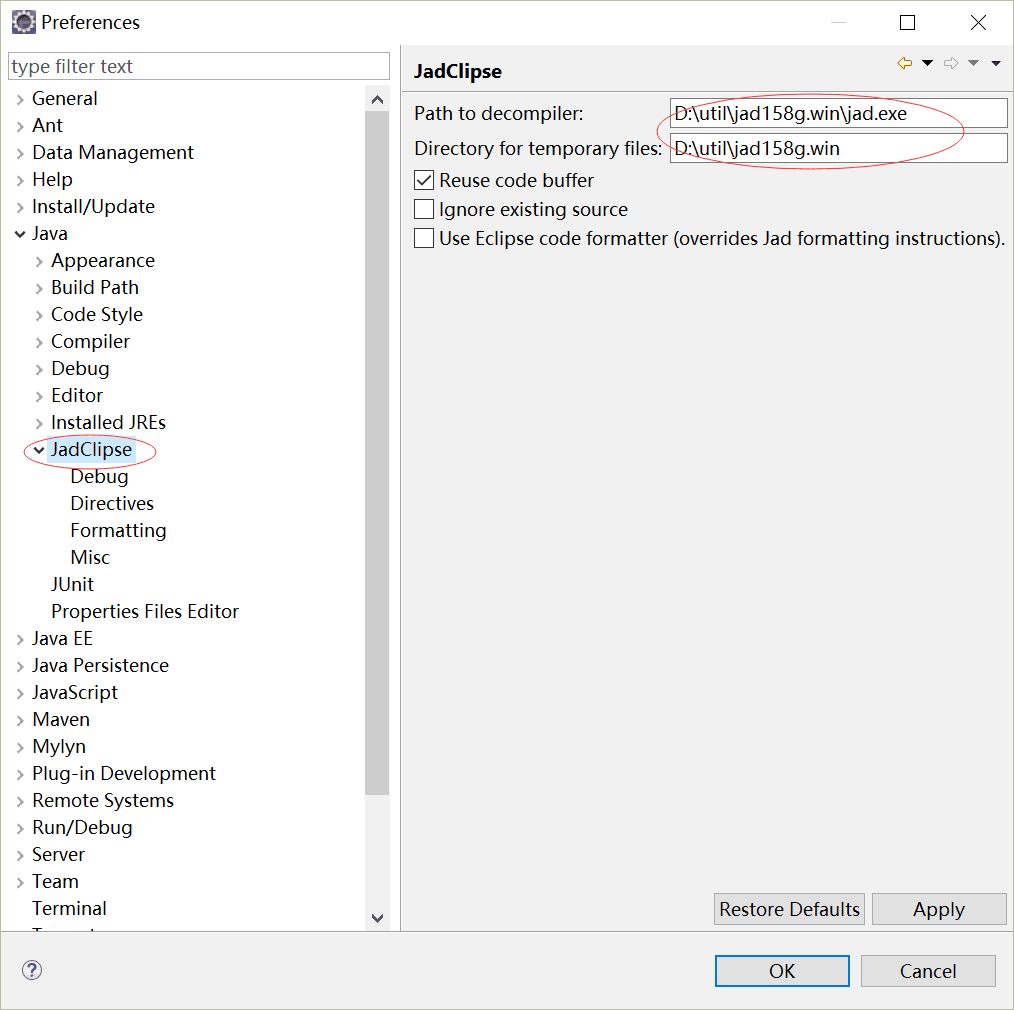The height and width of the screenshot is (1010, 1014).
Task: Expand the Code Style node
Action: tap(39, 315)
